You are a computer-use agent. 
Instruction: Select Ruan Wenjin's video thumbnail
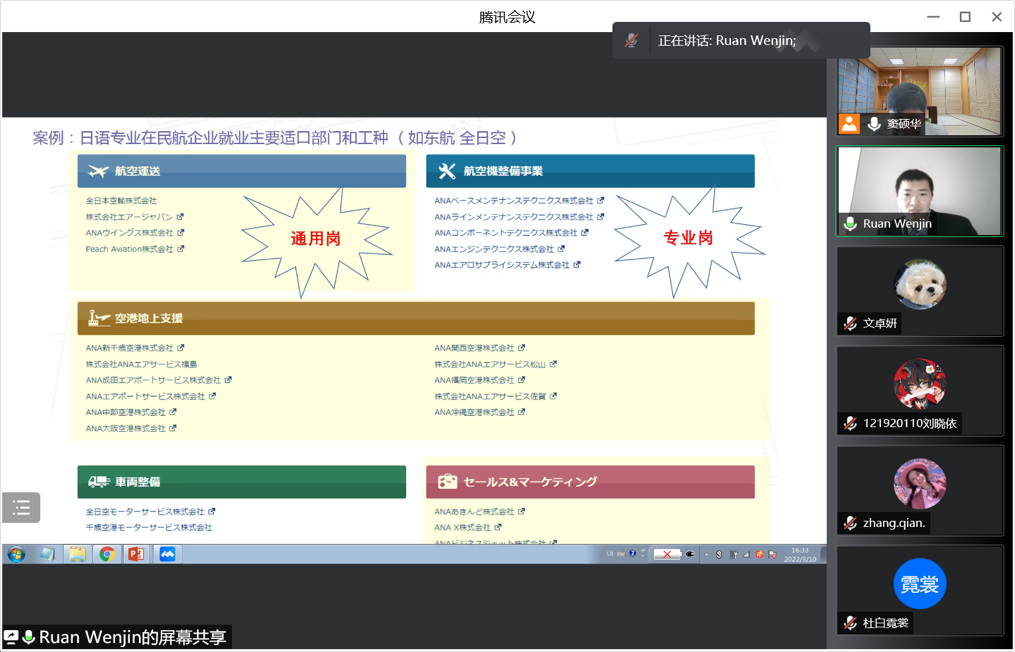pos(919,190)
